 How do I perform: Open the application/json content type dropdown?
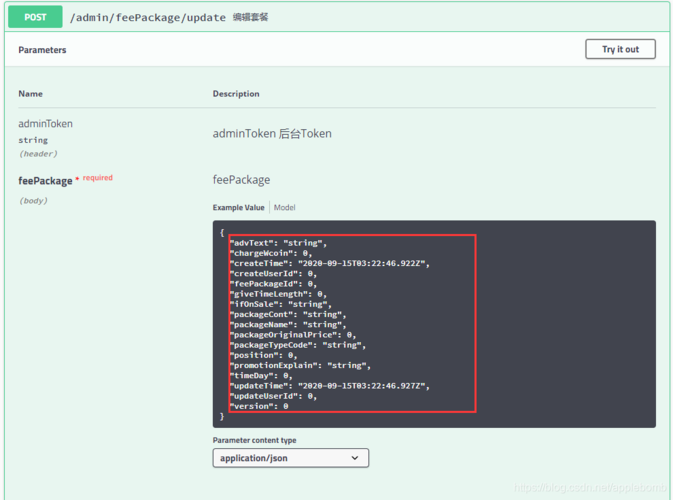click(291, 458)
